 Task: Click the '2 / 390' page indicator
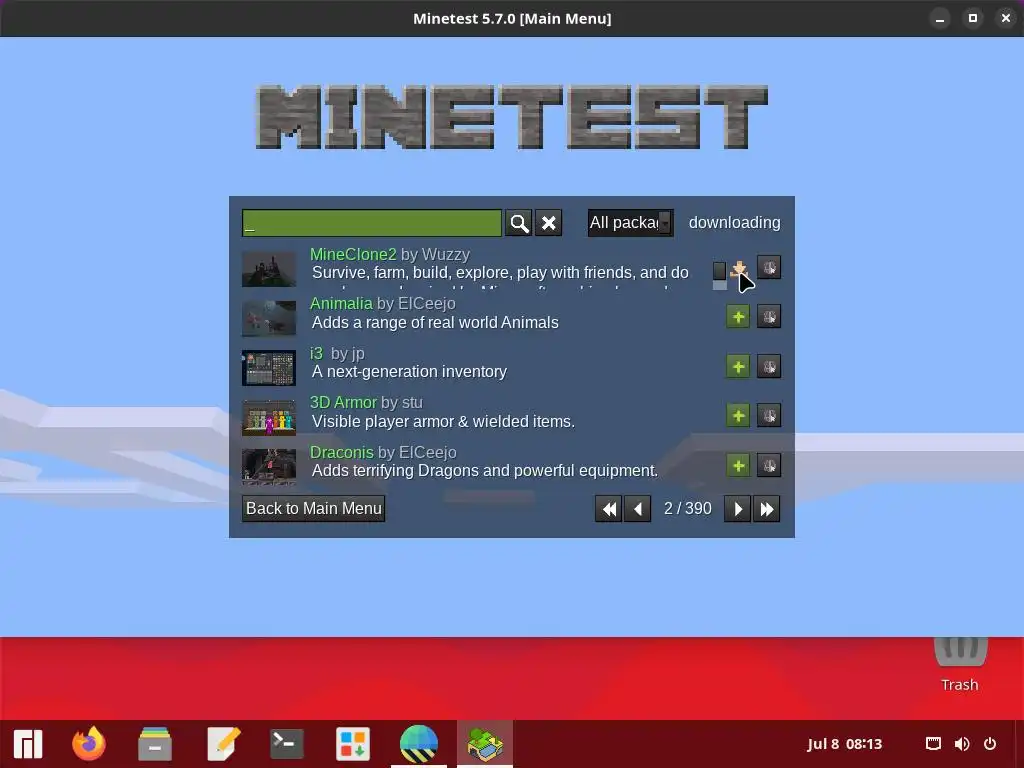tap(688, 509)
